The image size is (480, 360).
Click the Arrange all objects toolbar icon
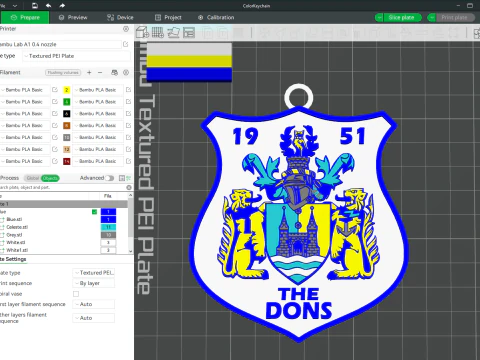[x=189, y=33]
